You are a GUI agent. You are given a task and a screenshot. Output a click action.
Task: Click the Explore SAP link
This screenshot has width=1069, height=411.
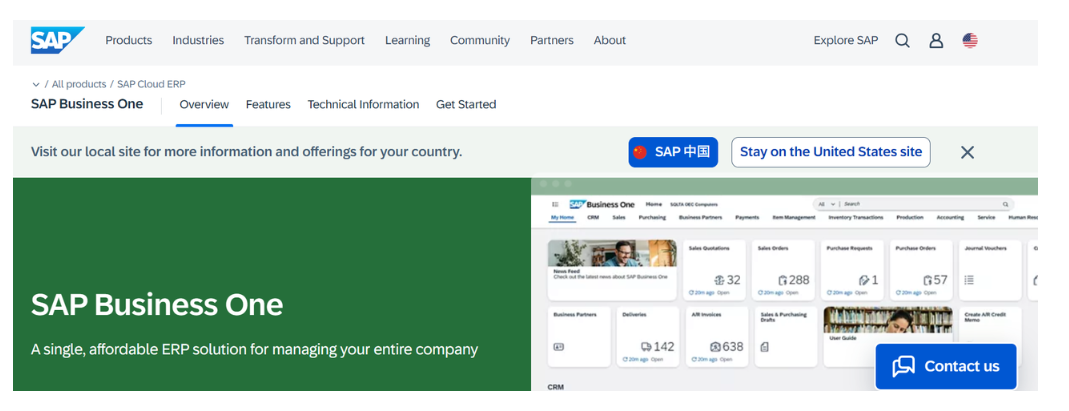click(x=845, y=41)
